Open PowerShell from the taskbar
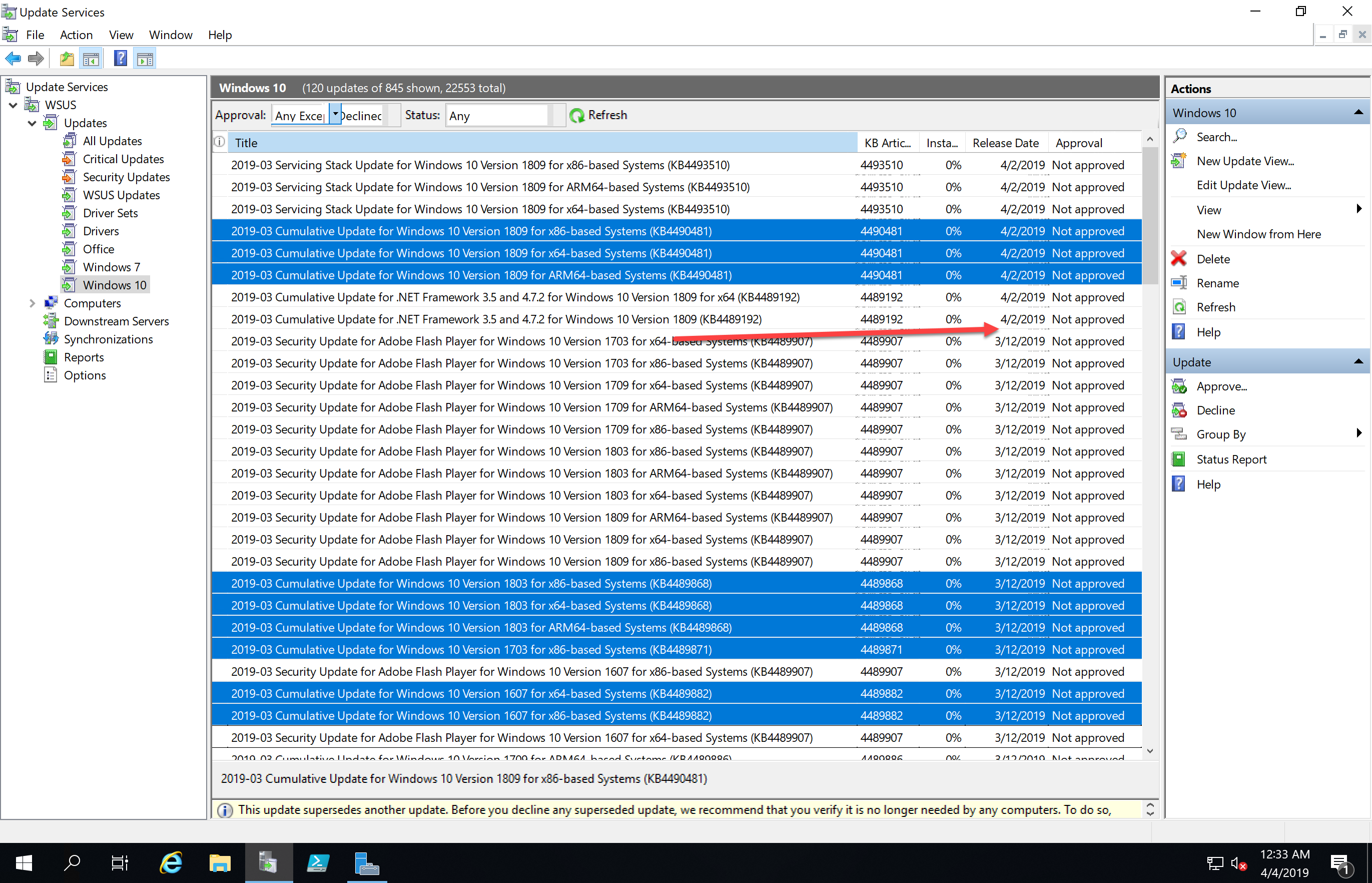 click(x=318, y=862)
